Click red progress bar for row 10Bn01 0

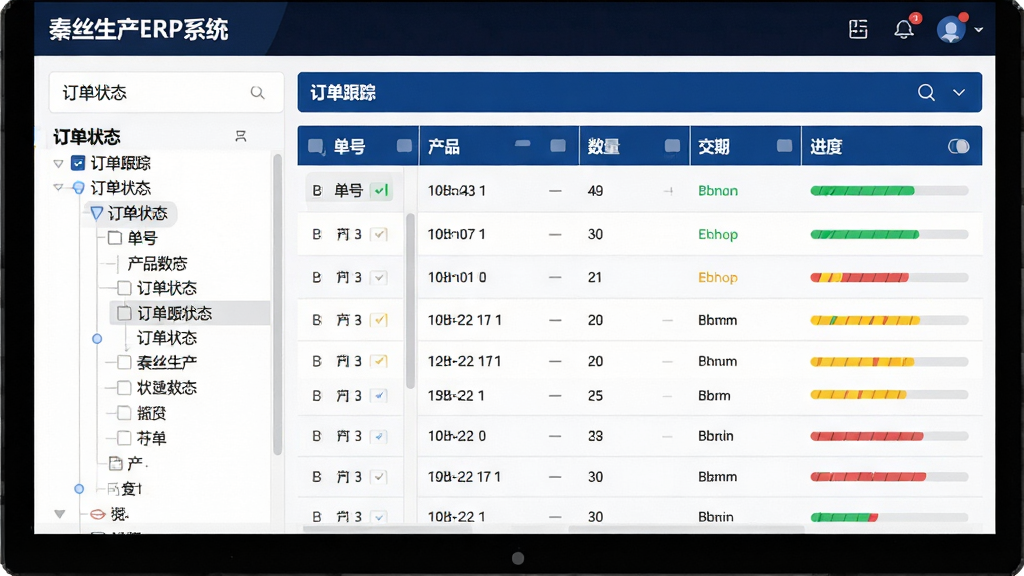(889, 278)
